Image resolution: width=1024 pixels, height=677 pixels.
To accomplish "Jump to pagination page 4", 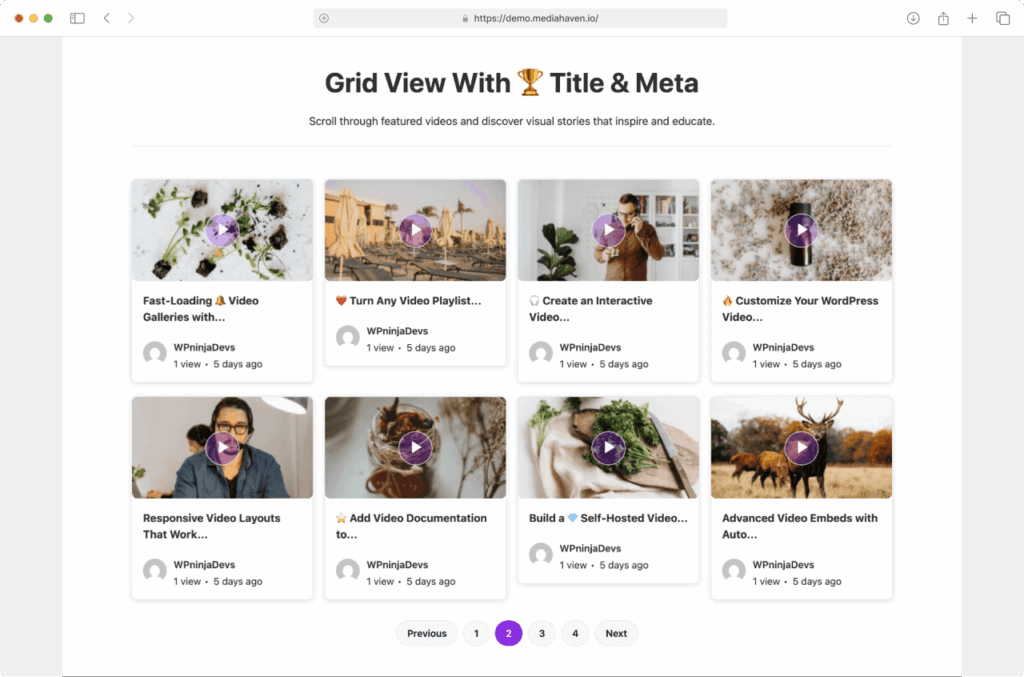I will coord(575,633).
